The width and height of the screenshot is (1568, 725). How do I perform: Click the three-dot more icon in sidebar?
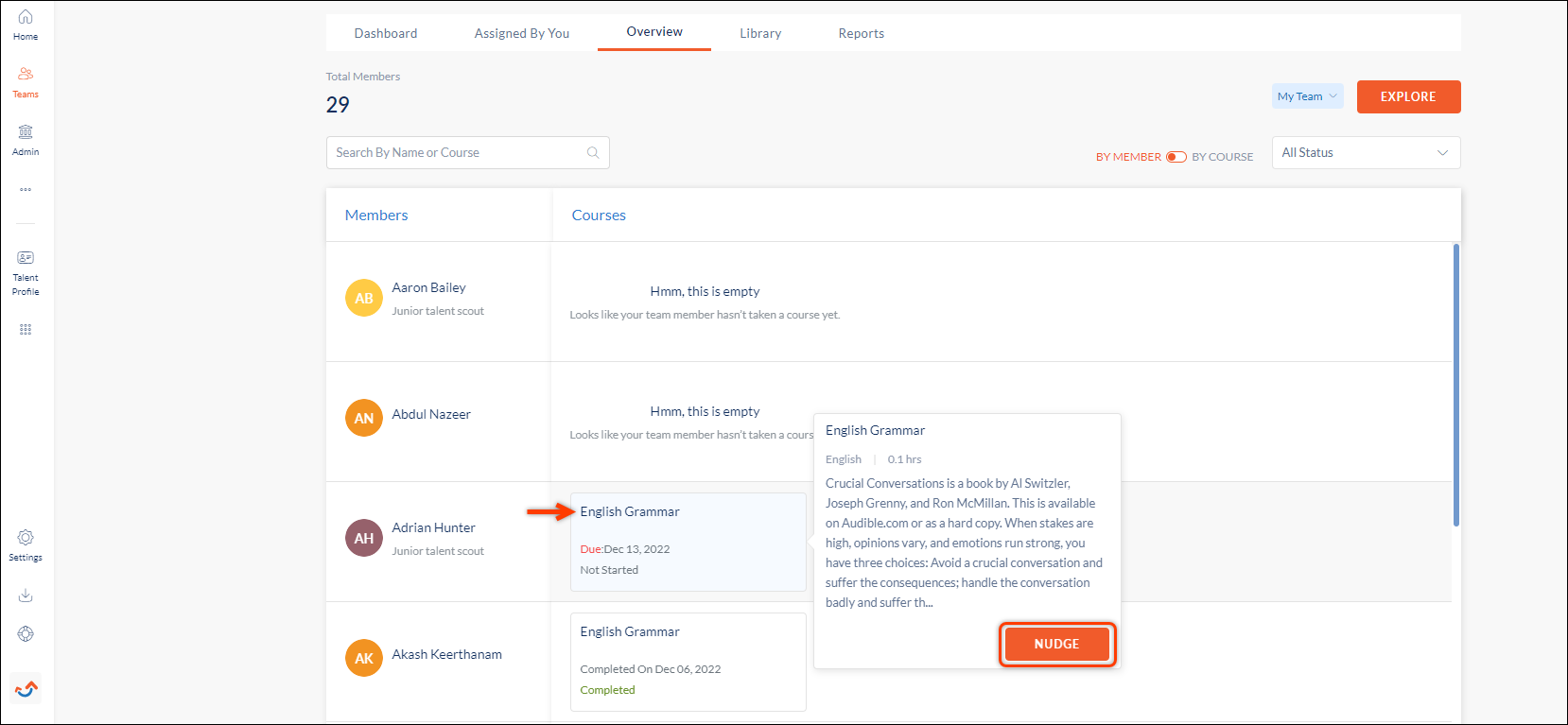coord(26,189)
